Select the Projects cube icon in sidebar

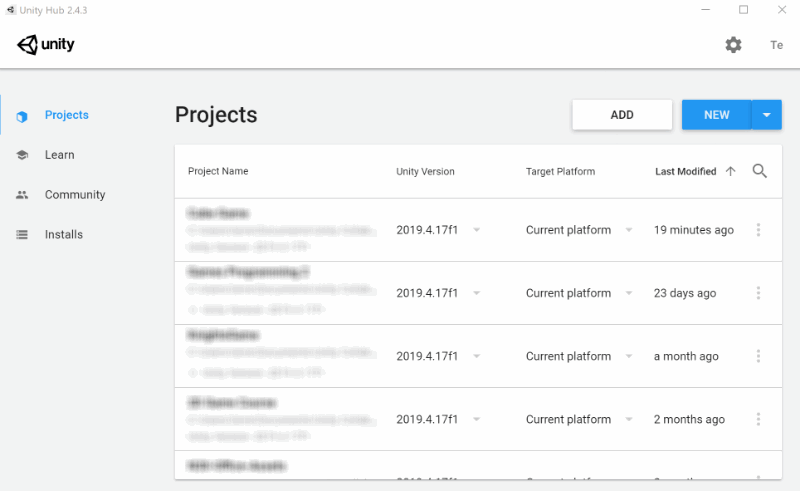(x=21, y=117)
